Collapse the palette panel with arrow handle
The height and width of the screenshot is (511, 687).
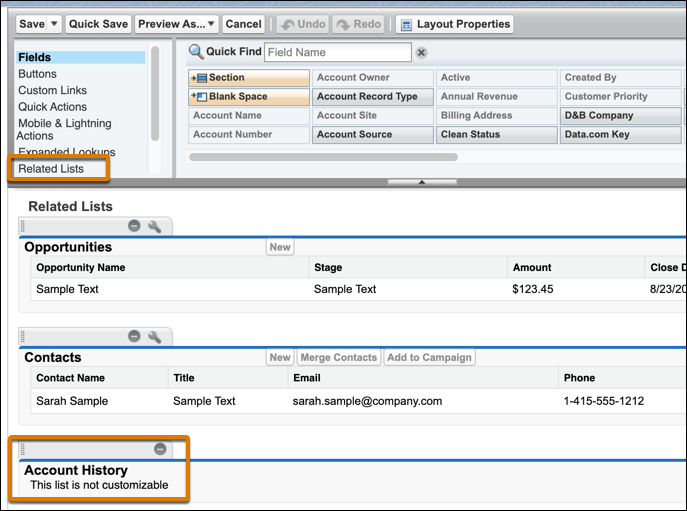[422, 182]
